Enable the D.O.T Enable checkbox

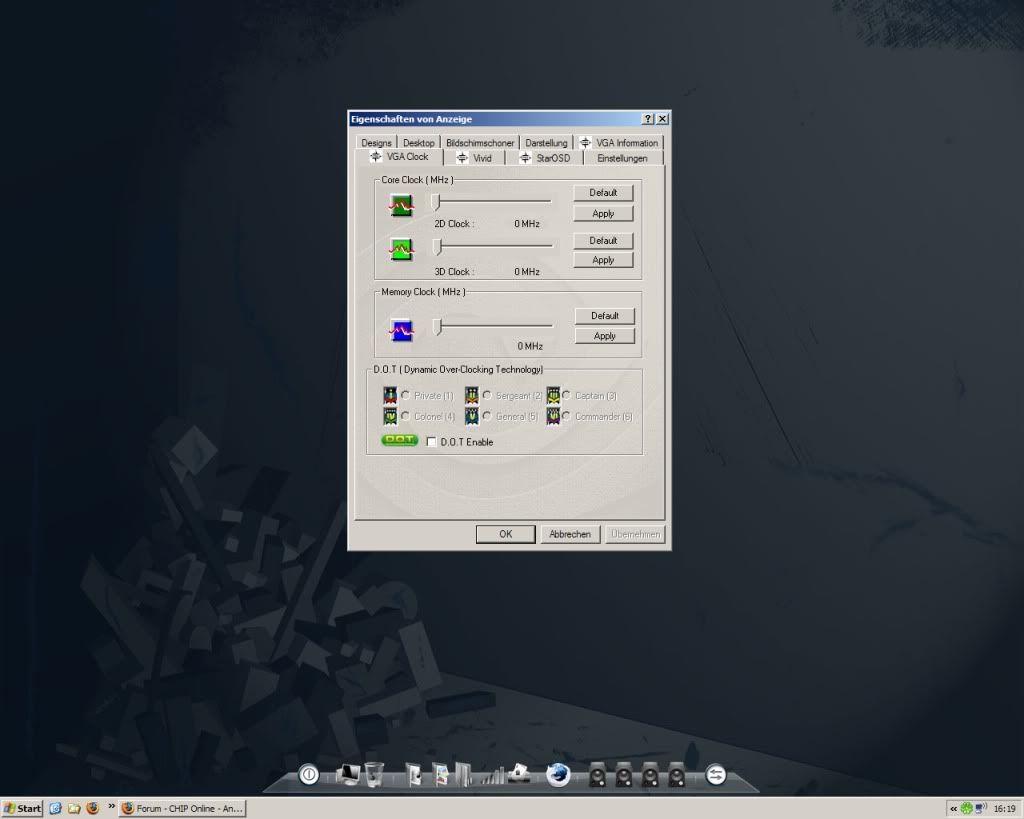431,441
